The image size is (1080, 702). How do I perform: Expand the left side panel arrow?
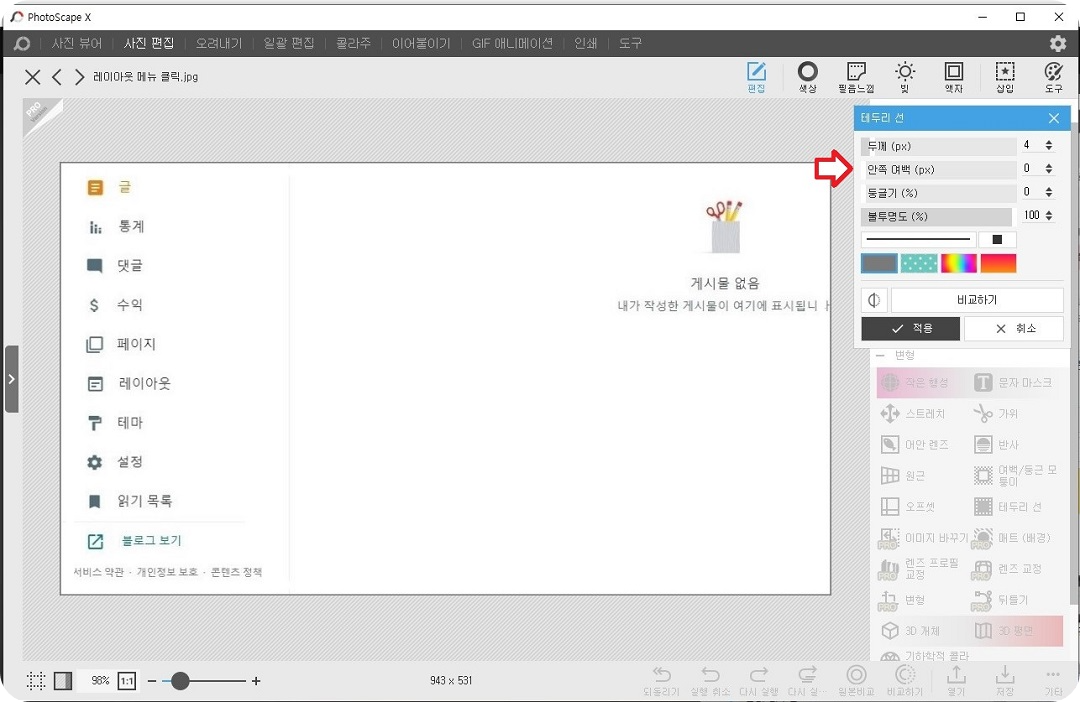click(x=11, y=379)
